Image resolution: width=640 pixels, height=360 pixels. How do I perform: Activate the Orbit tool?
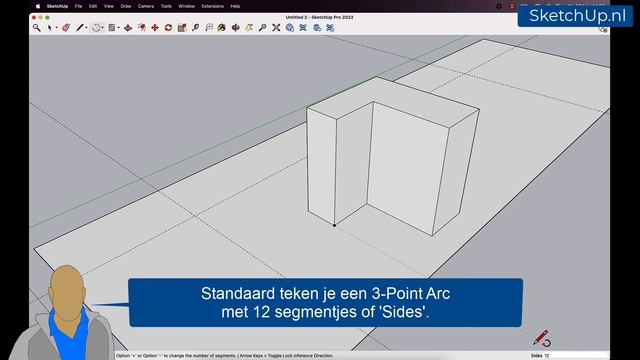point(236,28)
